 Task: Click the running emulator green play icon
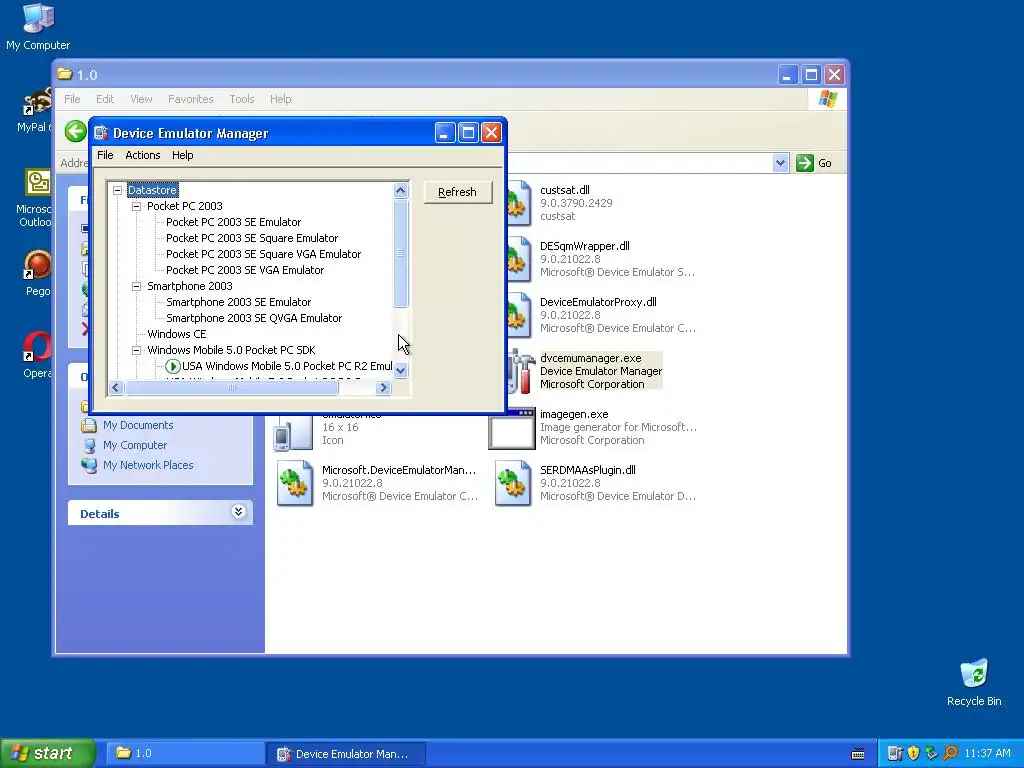pyautogui.click(x=172, y=366)
